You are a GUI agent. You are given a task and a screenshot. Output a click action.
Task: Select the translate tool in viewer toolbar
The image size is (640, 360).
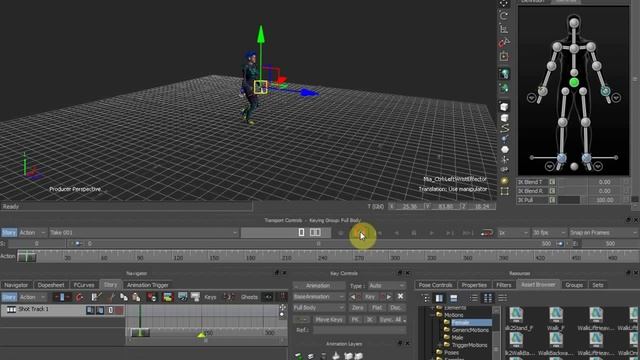[x=504, y=3]
